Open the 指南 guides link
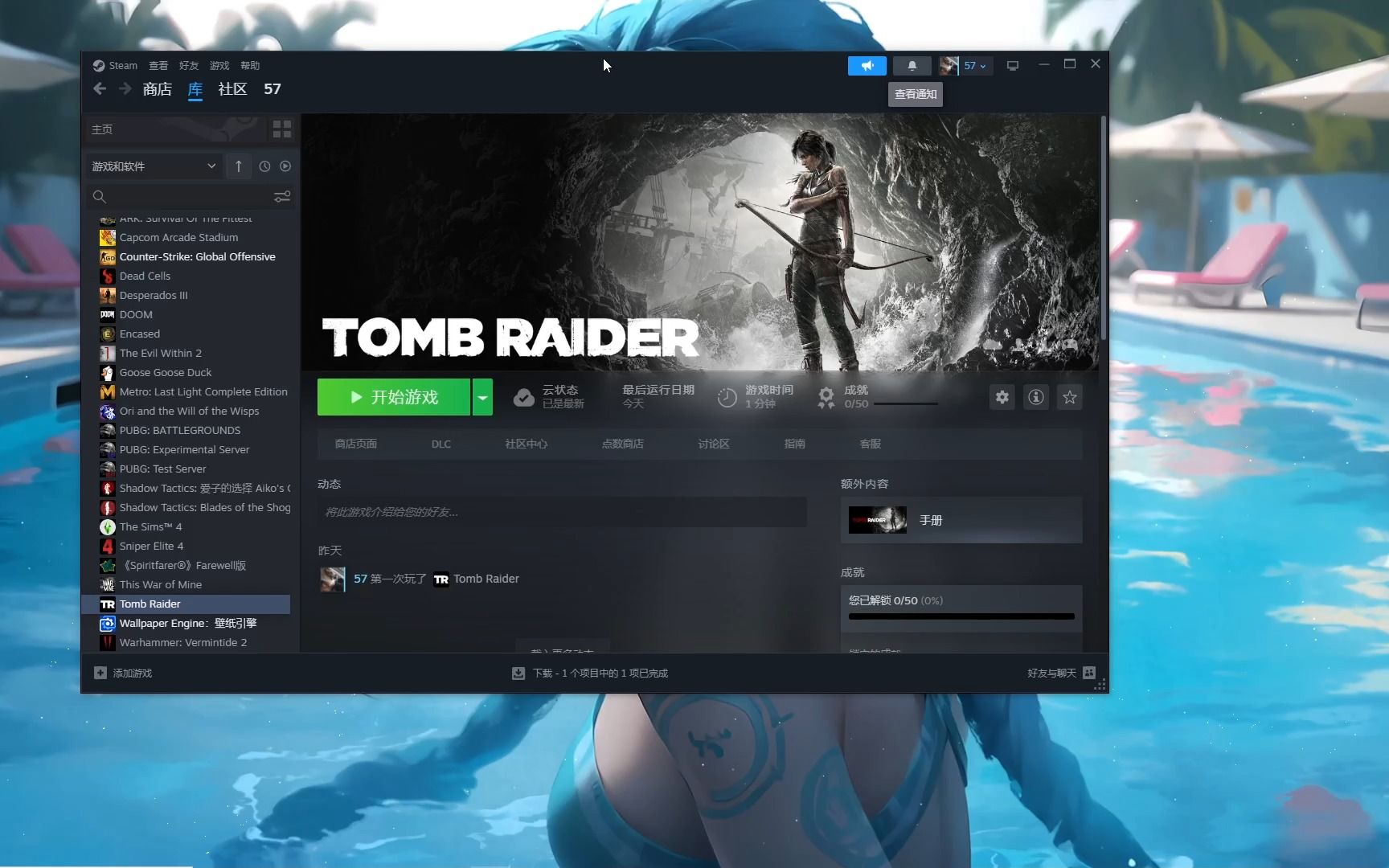Image resolution: width=1389 pixels, height=868 pixels. pos(794,444)
